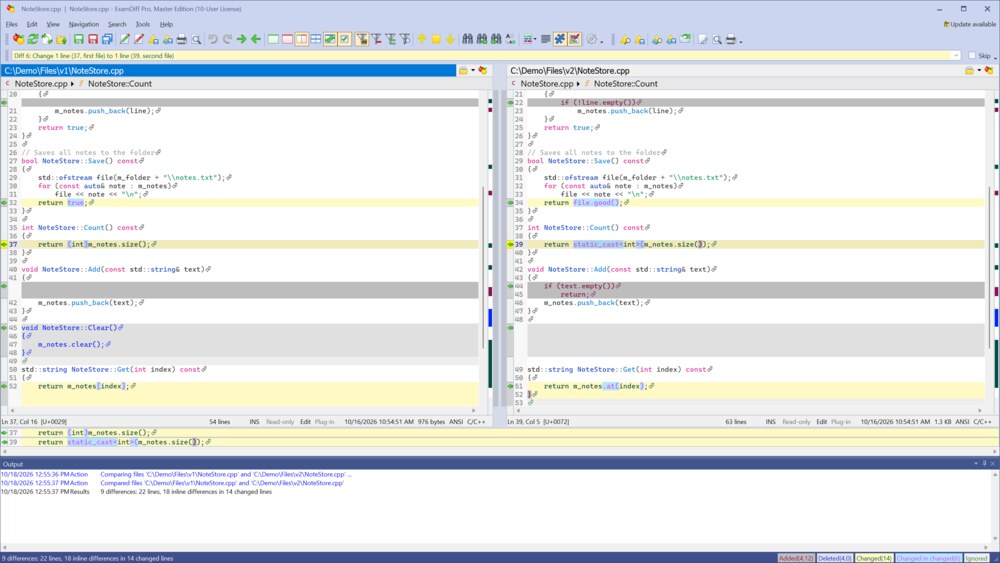Click the yellow up arrow navigation icon
Viewport: 1000px width, 563px height.
(x=422, y=40)
